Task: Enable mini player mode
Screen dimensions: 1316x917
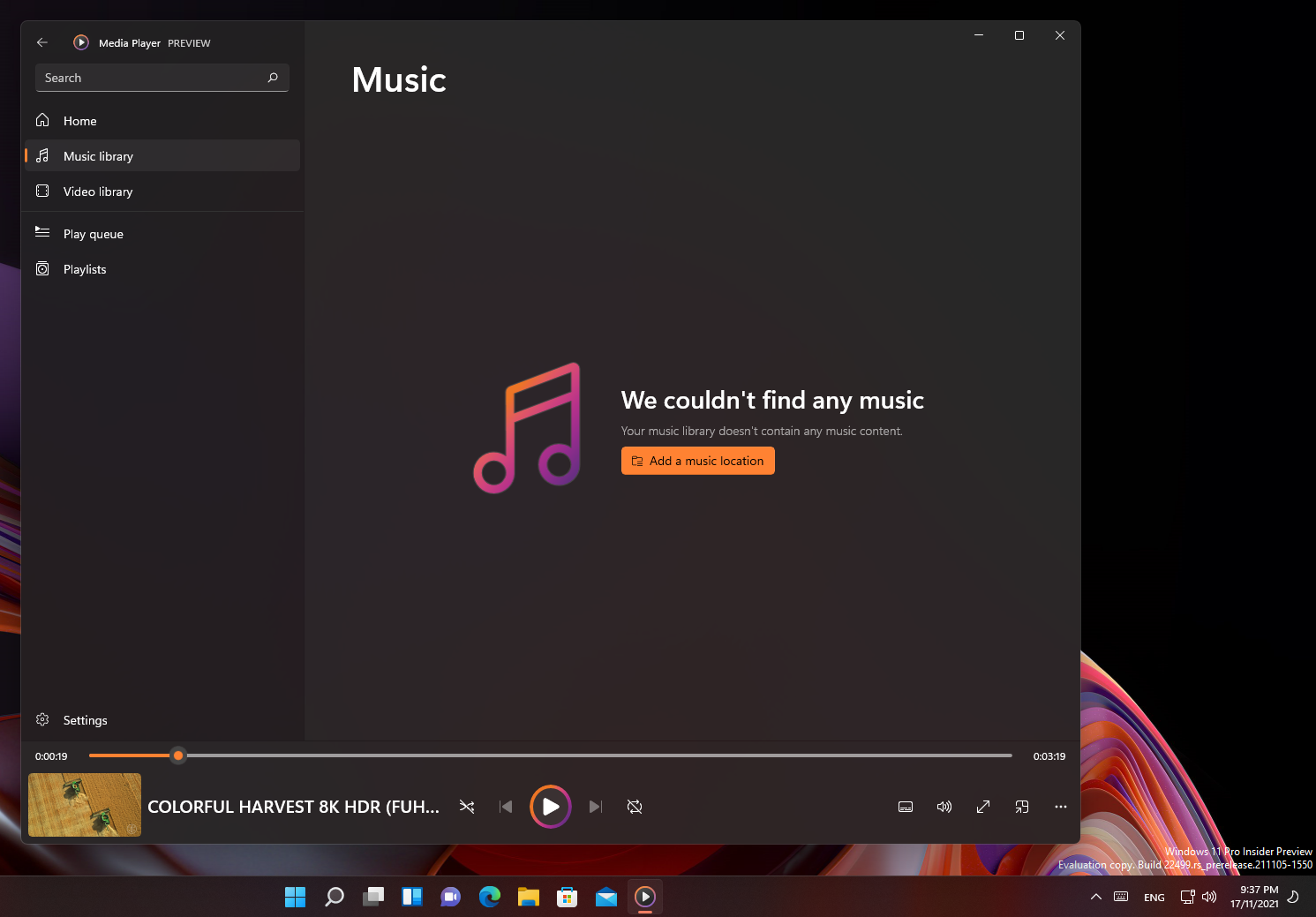Action: click(x=1022, y=807)
